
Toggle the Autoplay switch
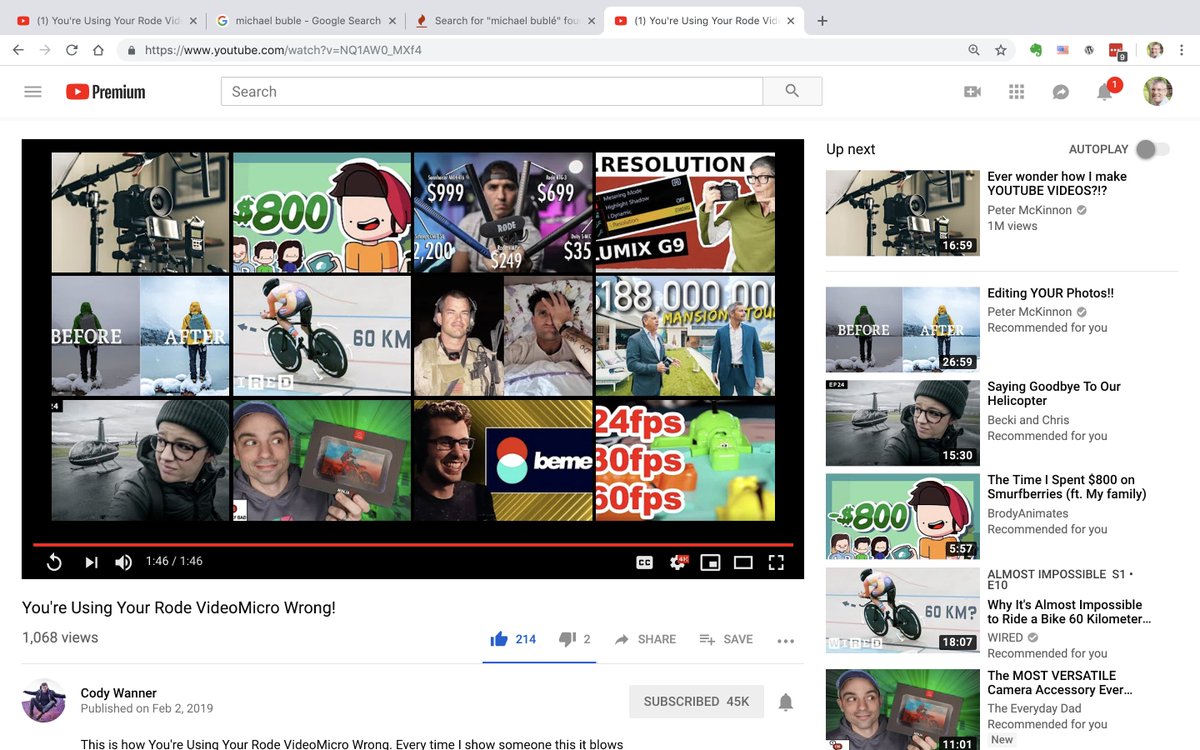pyautogui.click(x=1151, y=149)
